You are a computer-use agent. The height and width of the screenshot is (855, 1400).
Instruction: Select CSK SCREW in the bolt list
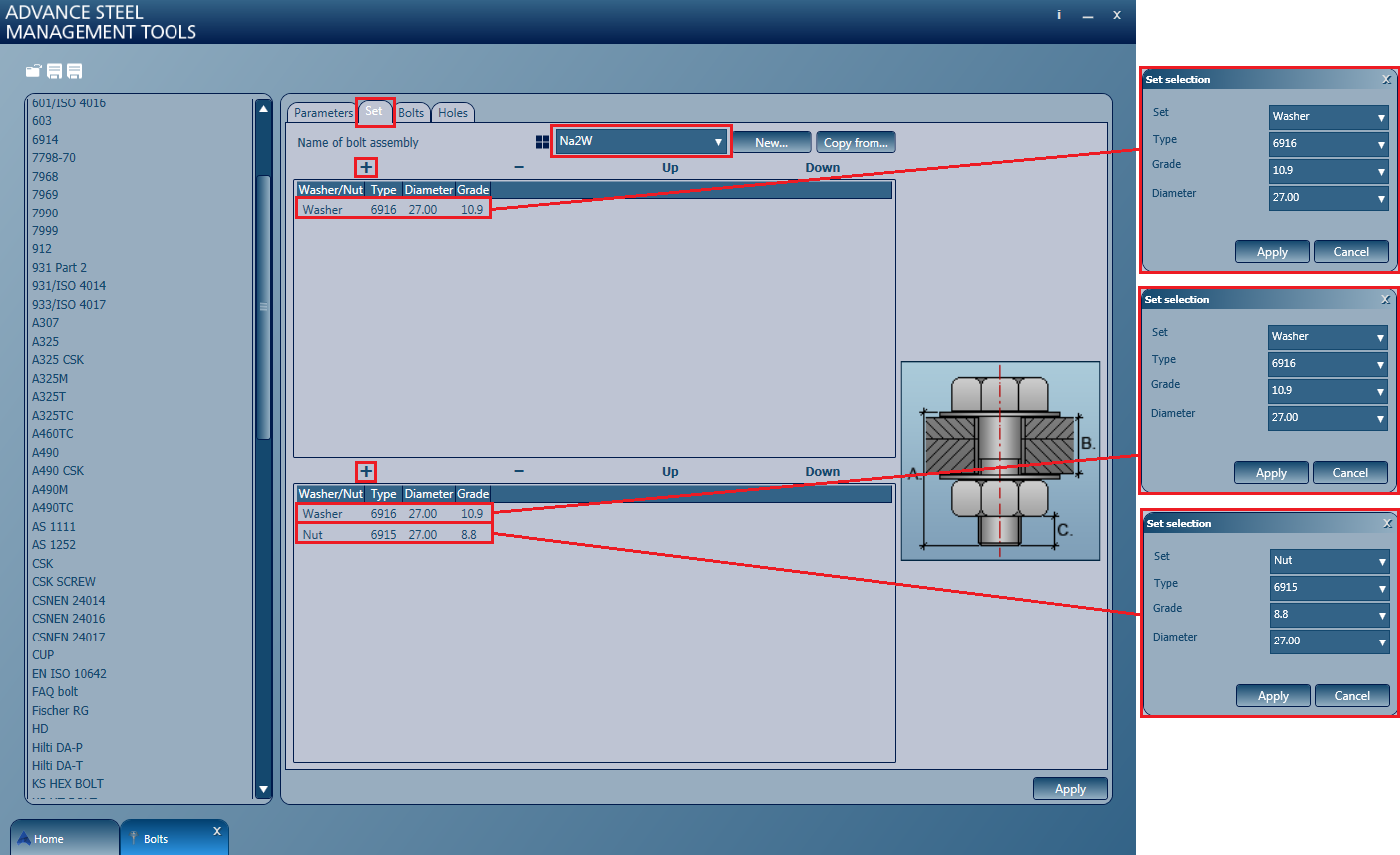[64, 582]
